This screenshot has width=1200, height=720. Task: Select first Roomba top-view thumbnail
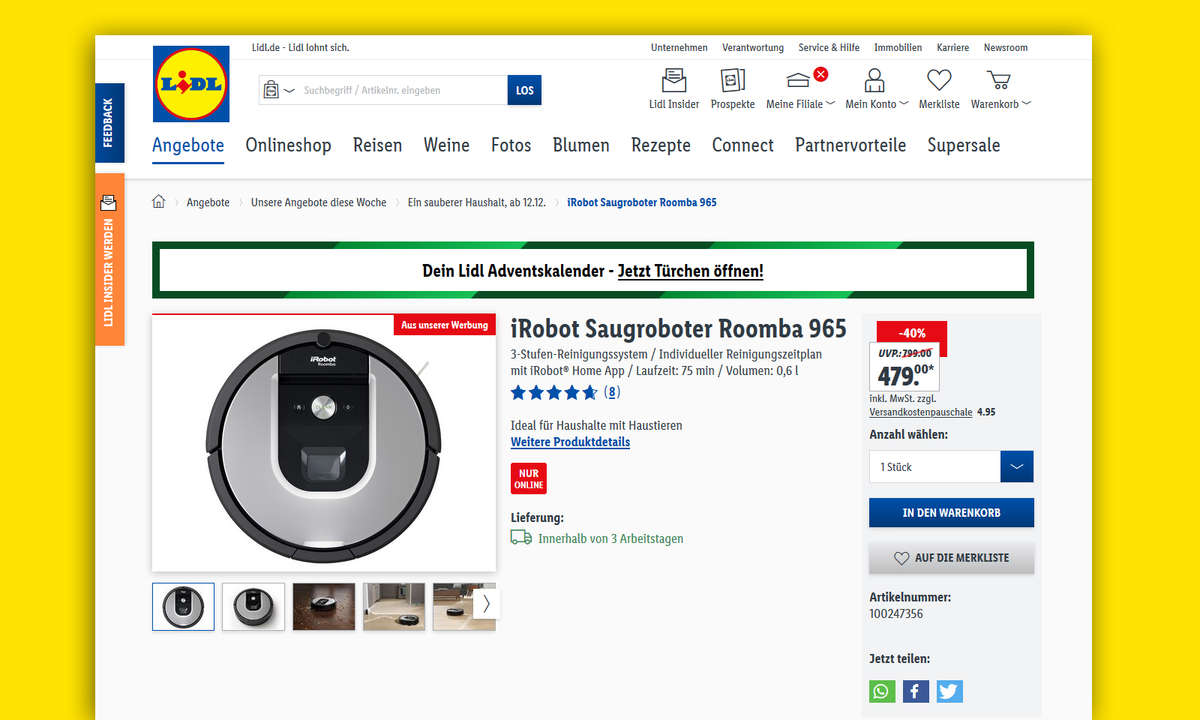click(x=183, y=607)
